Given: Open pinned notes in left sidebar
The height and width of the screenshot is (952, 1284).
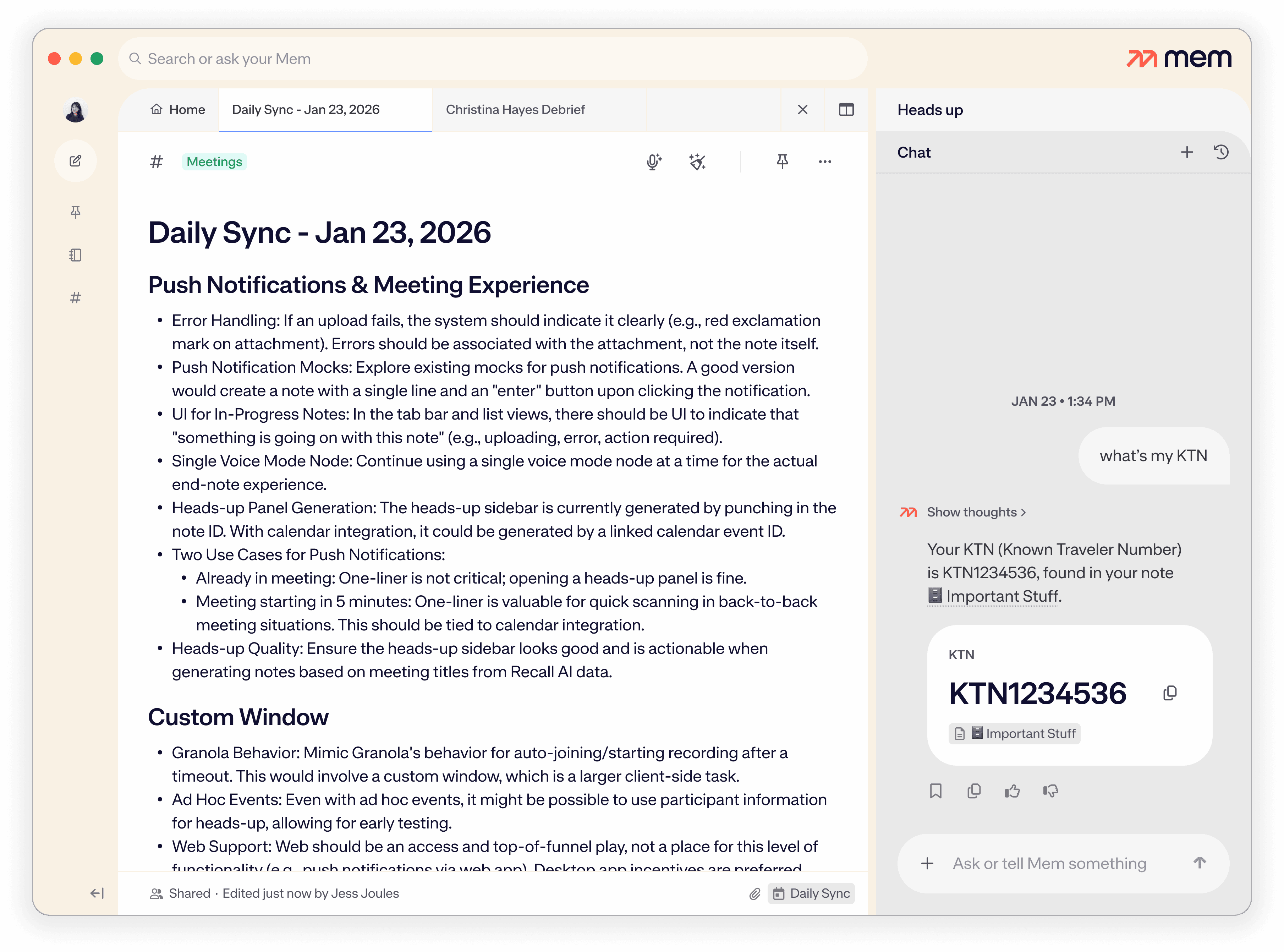Looking at the screenshot, I should (76, 212).
